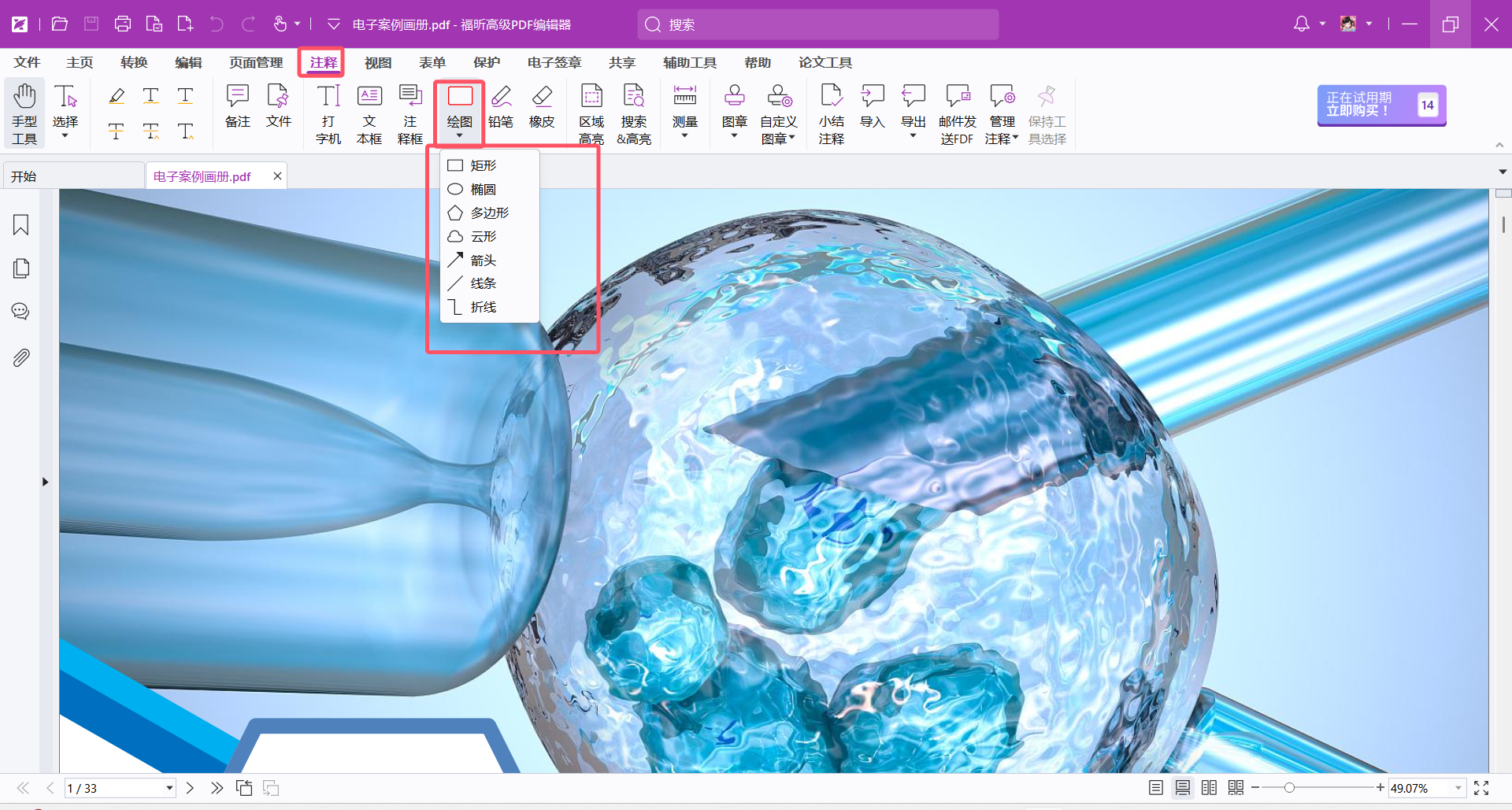Open the page number dropdown

pyautogui.click(x=169, y=788)
